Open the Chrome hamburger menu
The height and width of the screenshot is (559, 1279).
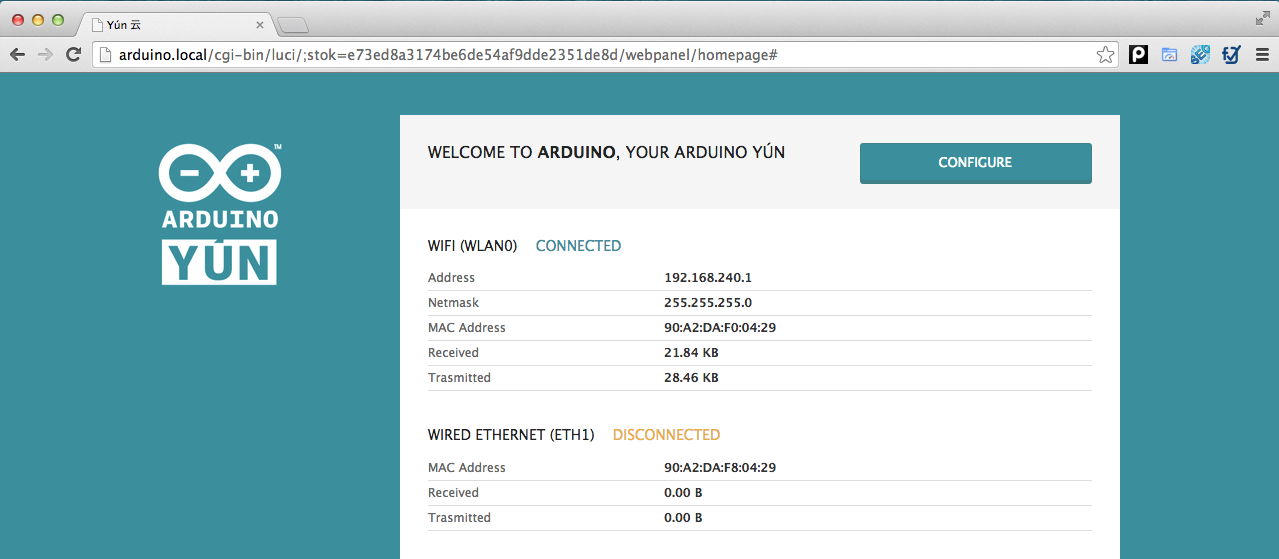pyautogui.click(x=1262, y=55)
